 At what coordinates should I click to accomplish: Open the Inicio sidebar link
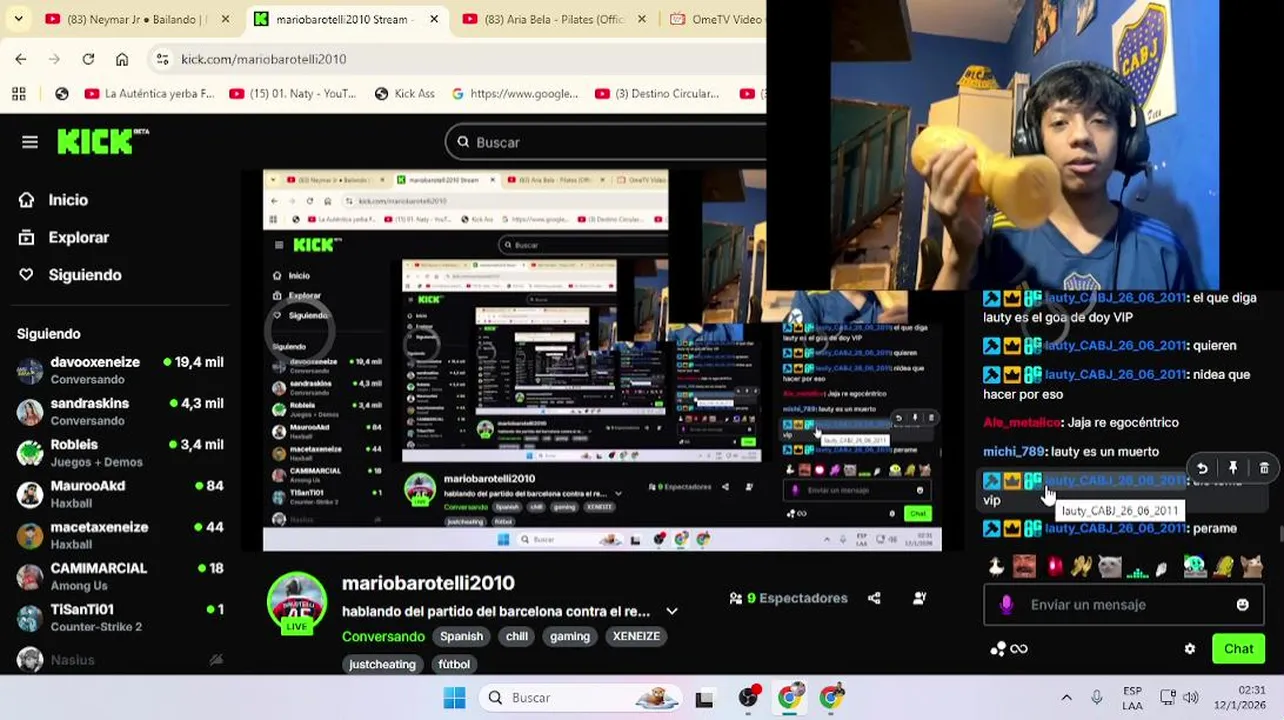click(68, 200)
